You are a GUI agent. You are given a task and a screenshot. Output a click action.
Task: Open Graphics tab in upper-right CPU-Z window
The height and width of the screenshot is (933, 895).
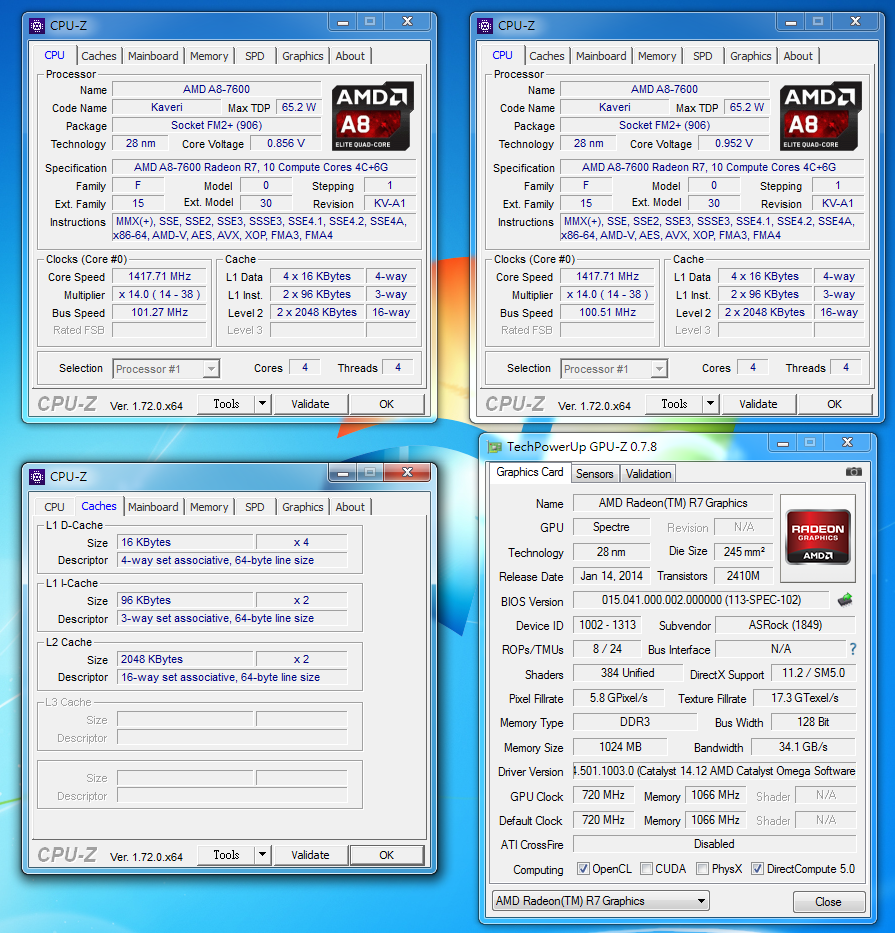(x=751, y=56)
